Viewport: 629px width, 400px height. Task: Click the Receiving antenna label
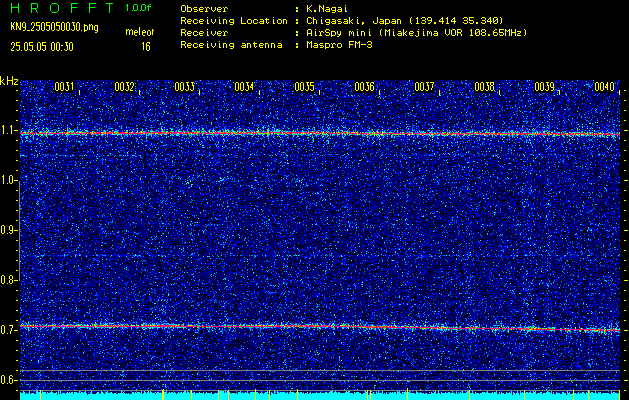coord(231,45)
